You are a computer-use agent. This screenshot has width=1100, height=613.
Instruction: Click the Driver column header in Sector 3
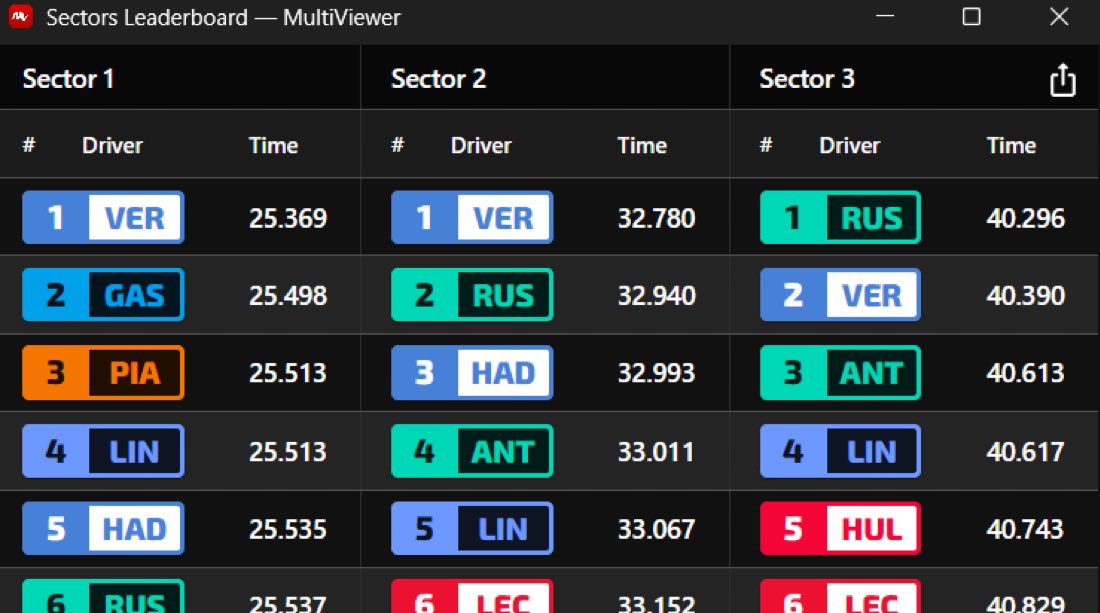point(850,145)
